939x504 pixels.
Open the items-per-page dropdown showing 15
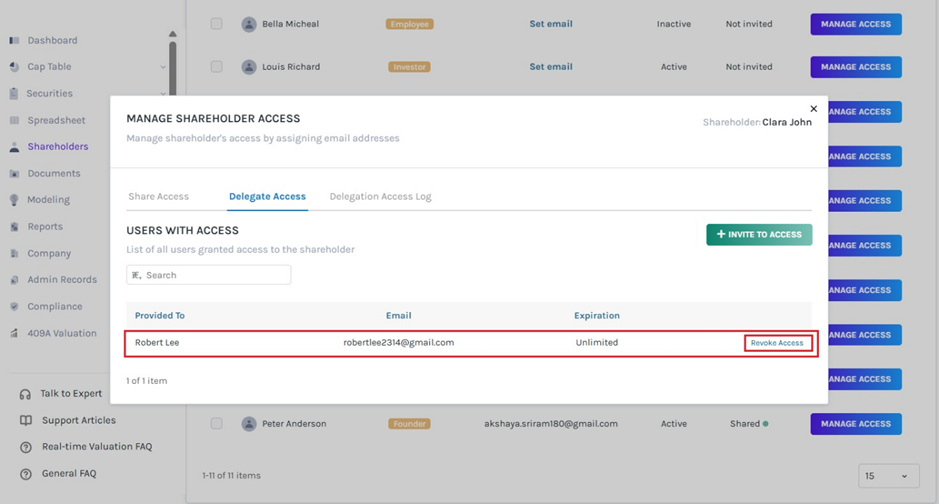click(x=889, y=476)
